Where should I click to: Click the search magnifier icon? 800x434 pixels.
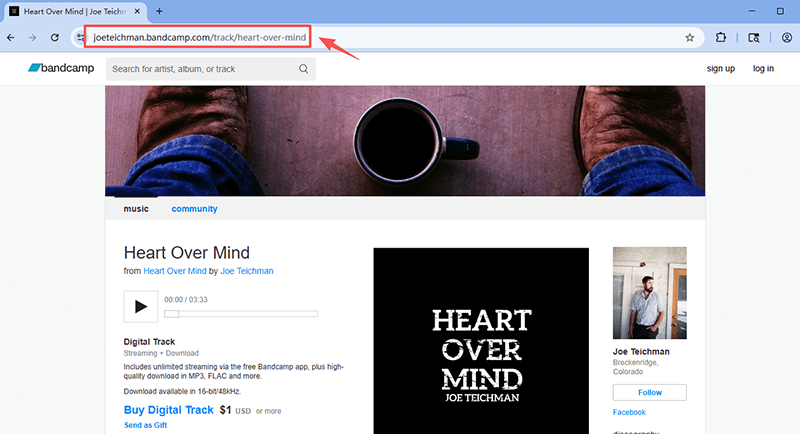coord(304,68)
